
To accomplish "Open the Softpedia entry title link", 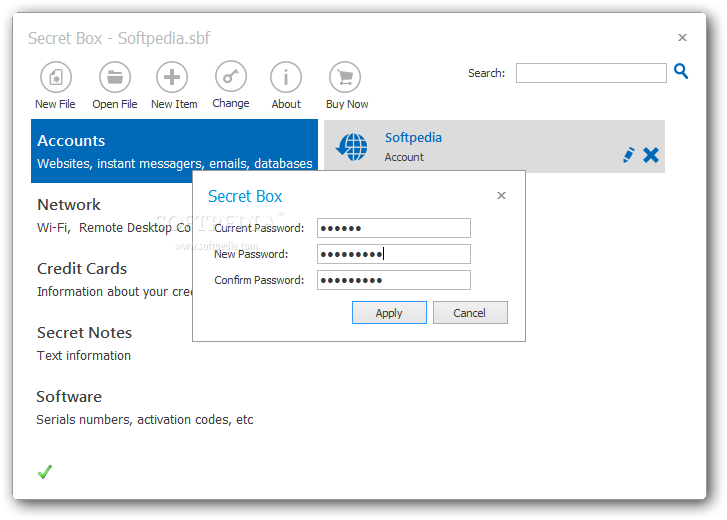I will (413, 138).
